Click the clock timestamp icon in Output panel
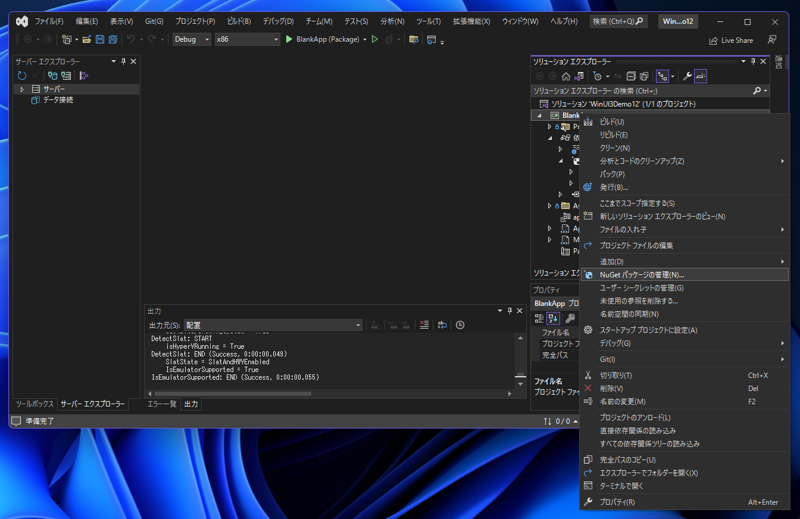This screenshot has height=519, width=800. pos(460,325)
